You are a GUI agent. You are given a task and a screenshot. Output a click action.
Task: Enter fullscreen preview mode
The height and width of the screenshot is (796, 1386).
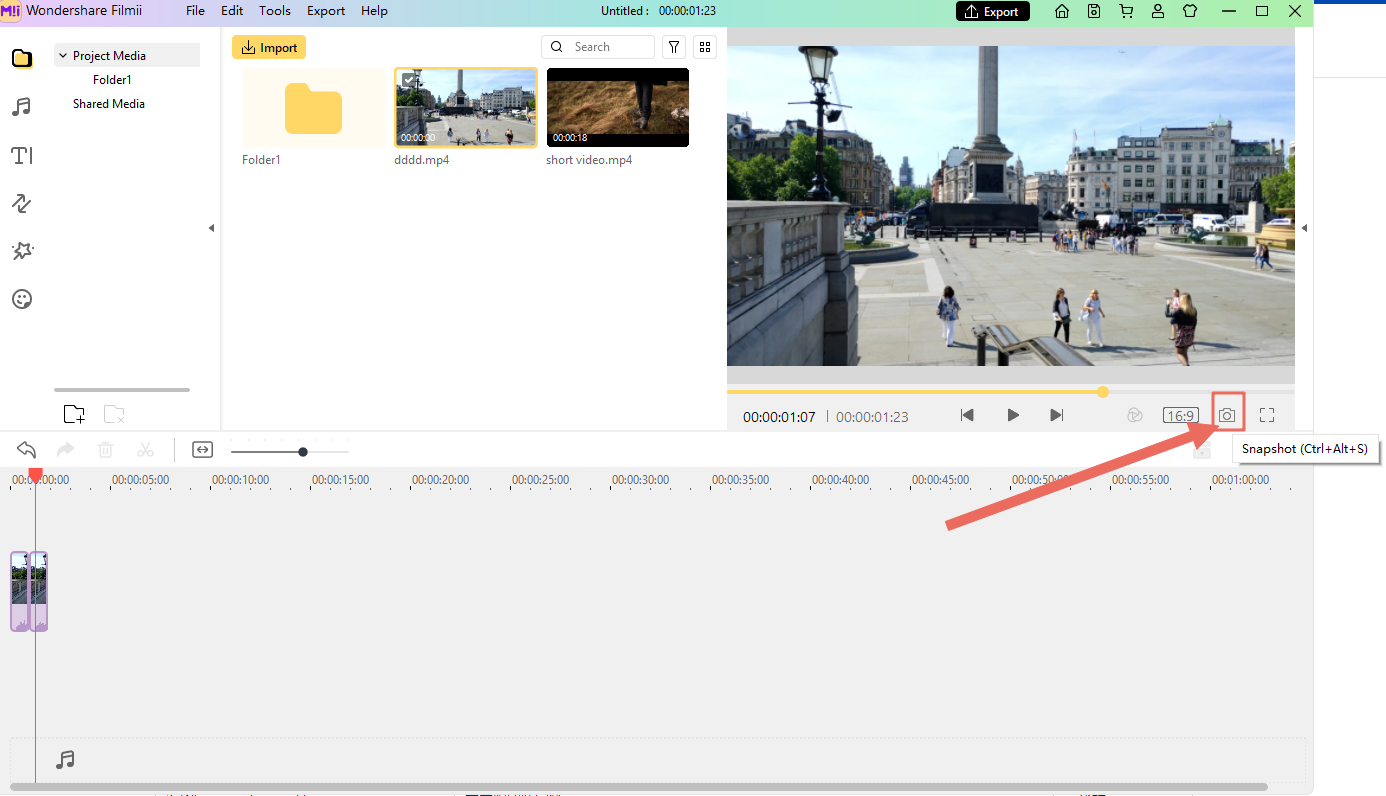pos(1267,415)
